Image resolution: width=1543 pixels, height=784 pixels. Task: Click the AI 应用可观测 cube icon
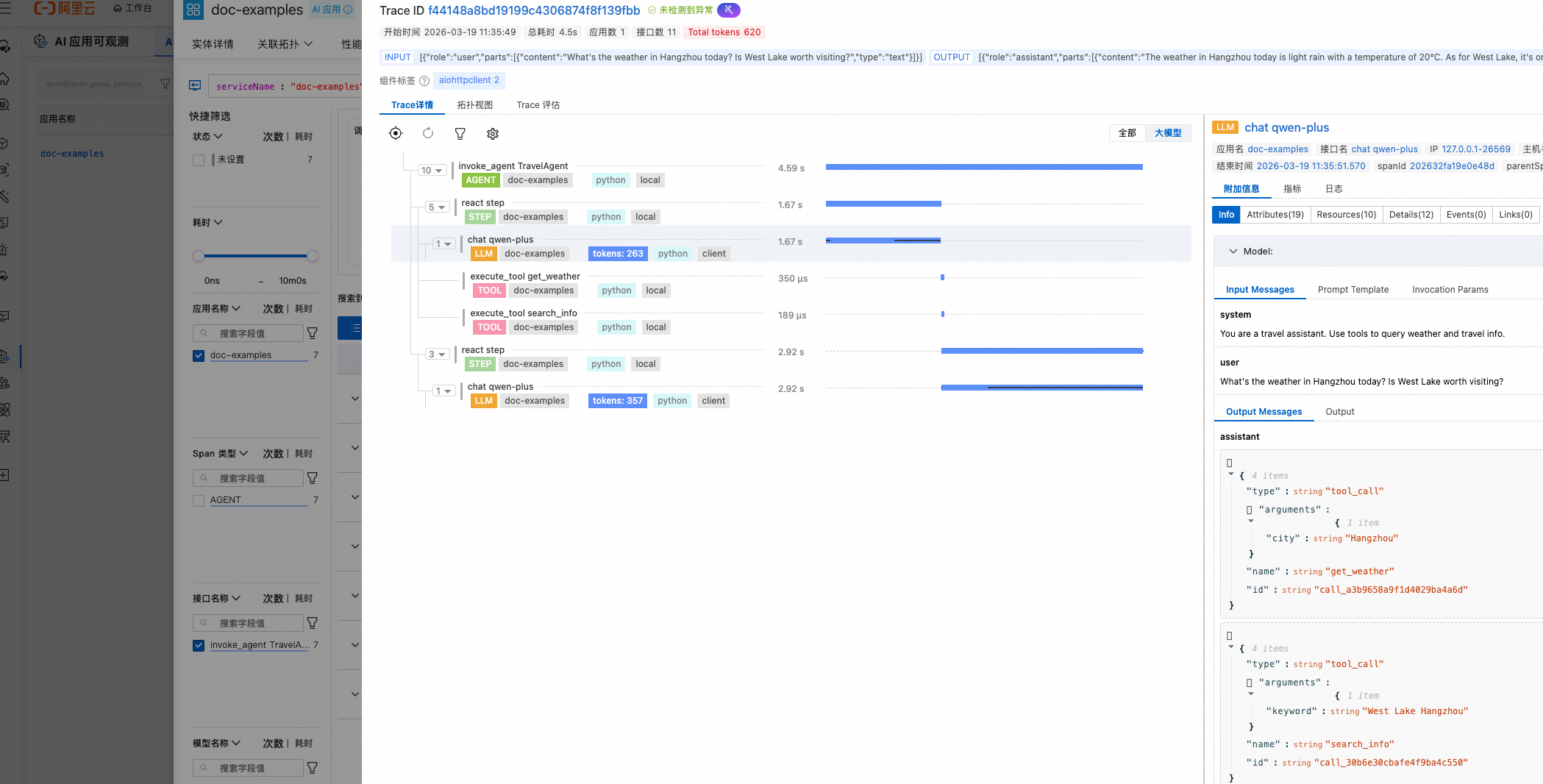coord(41,41)
